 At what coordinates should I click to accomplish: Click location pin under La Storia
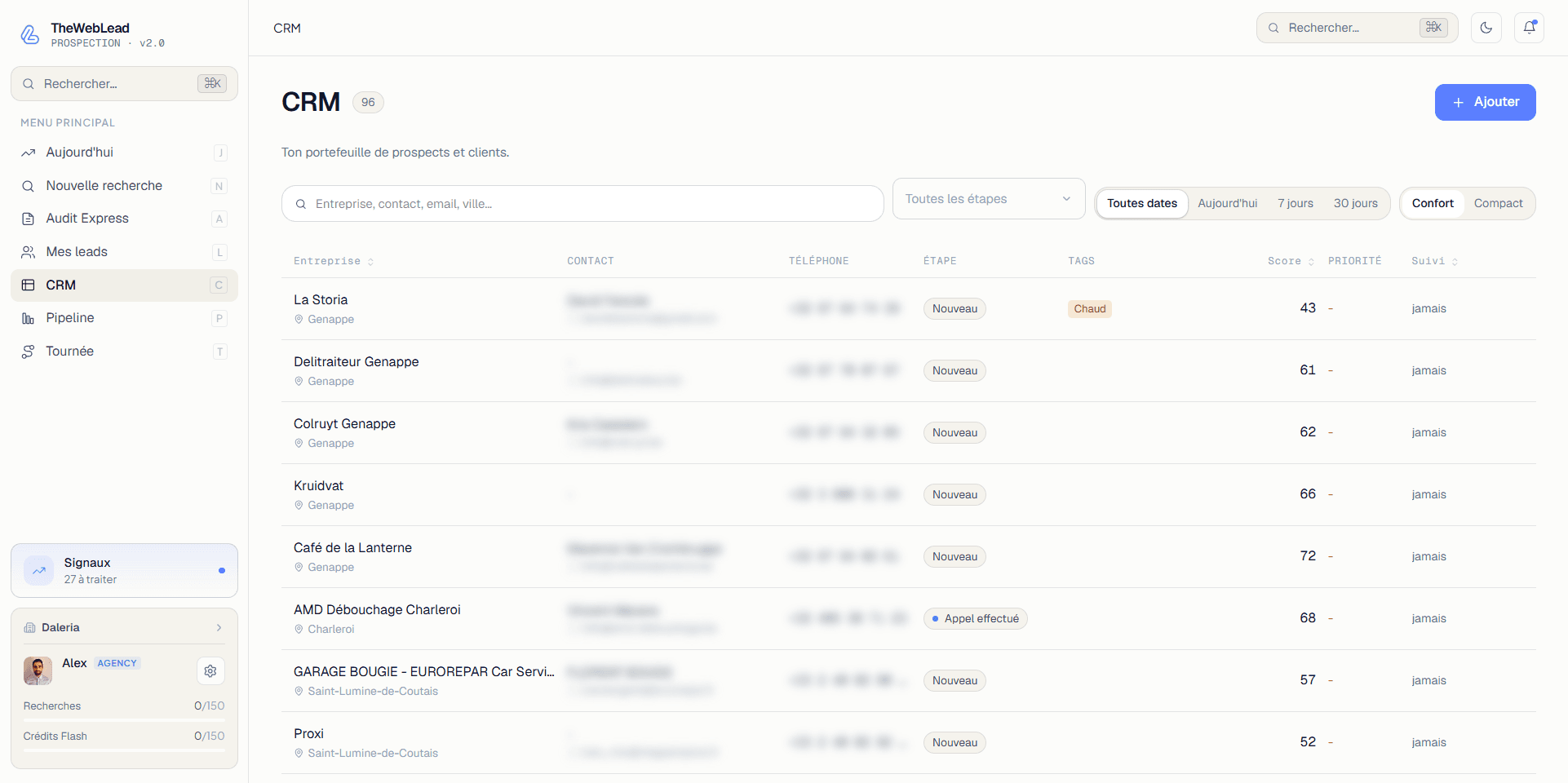299,320
